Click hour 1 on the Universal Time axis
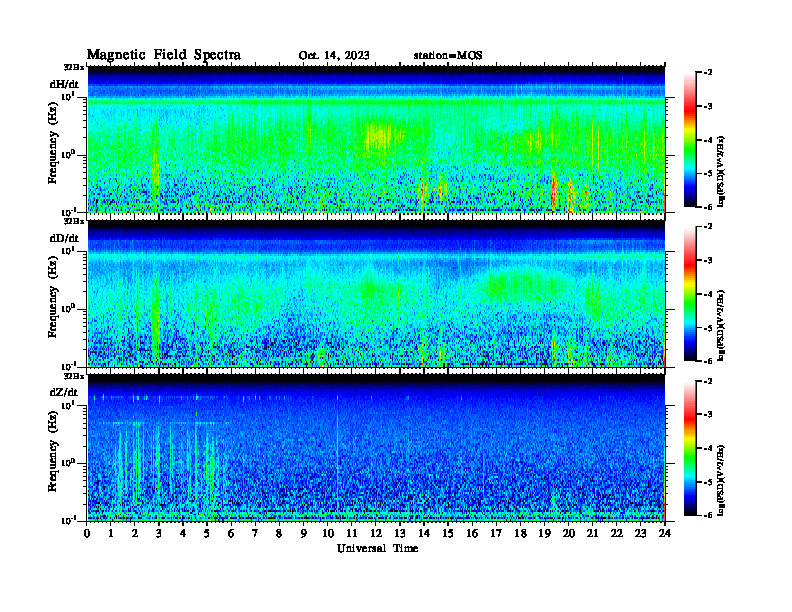This screenshot has width=792, height=612. 111,533
